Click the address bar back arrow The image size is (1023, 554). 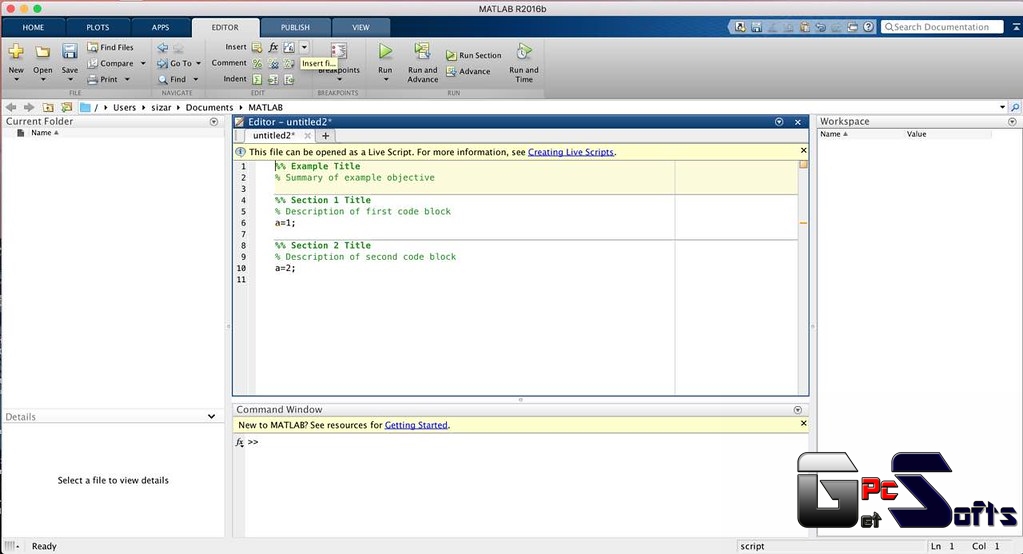click(11, 107)
